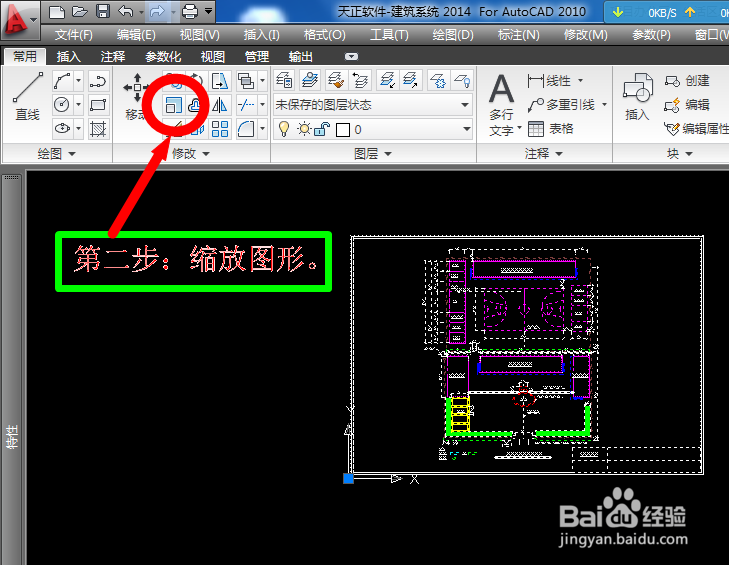Screen dimensions: 729x565
Task: Click the Multileader (多重引线) button
Action: pos(562,105)
